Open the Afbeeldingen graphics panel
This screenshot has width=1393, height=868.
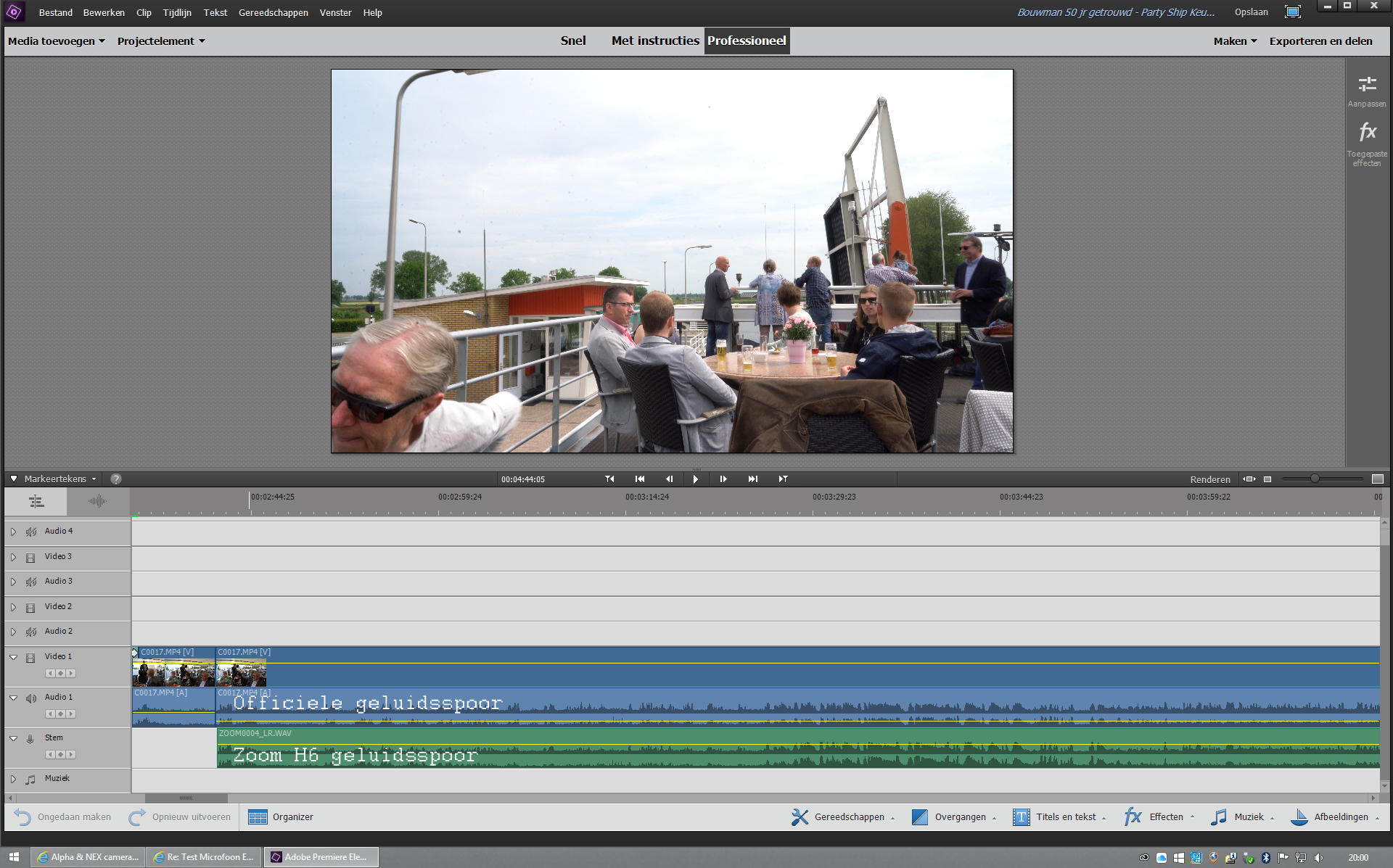pyautogui.click(x=1334, y=817)
